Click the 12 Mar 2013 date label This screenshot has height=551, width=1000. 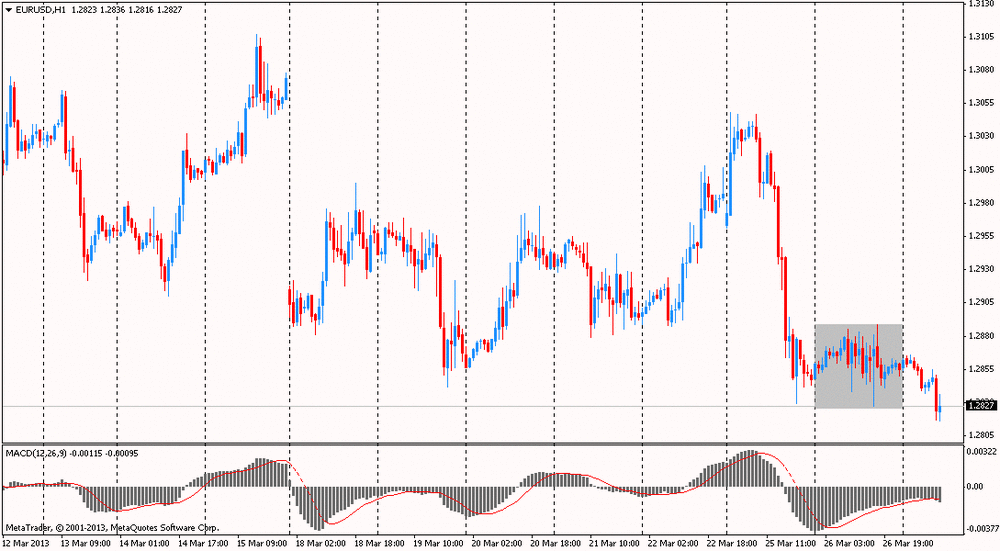pyautogui.click(x=26, y=543)
